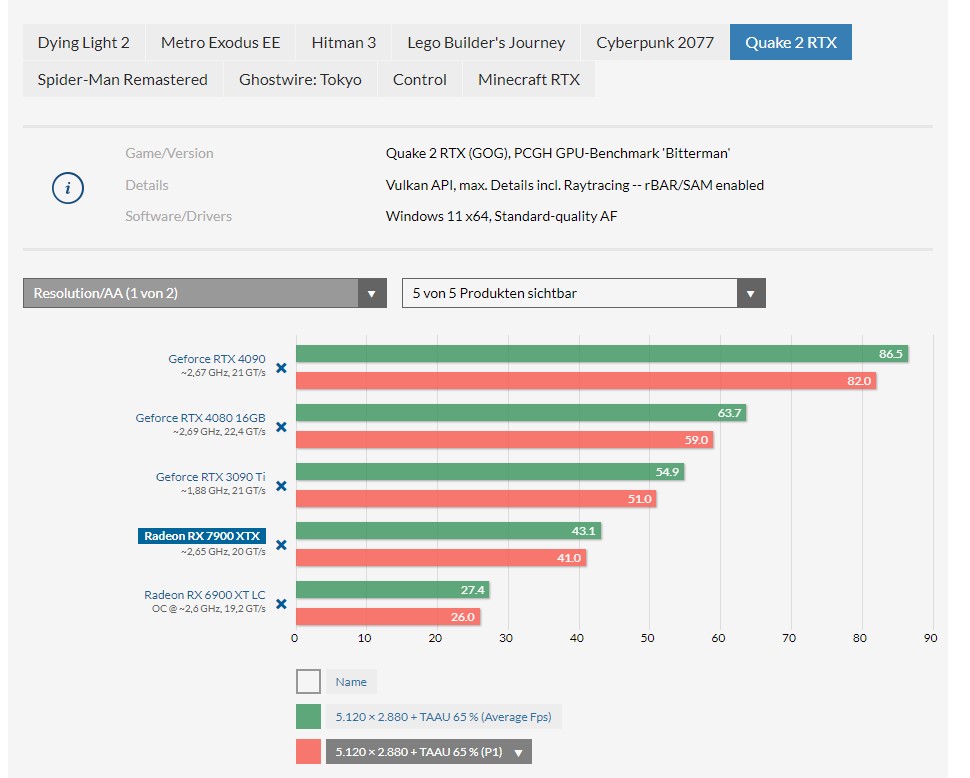Open Resolution/AA (1 von 2) dropdown
The image size is (970, 778).
(x=205, y=293)
